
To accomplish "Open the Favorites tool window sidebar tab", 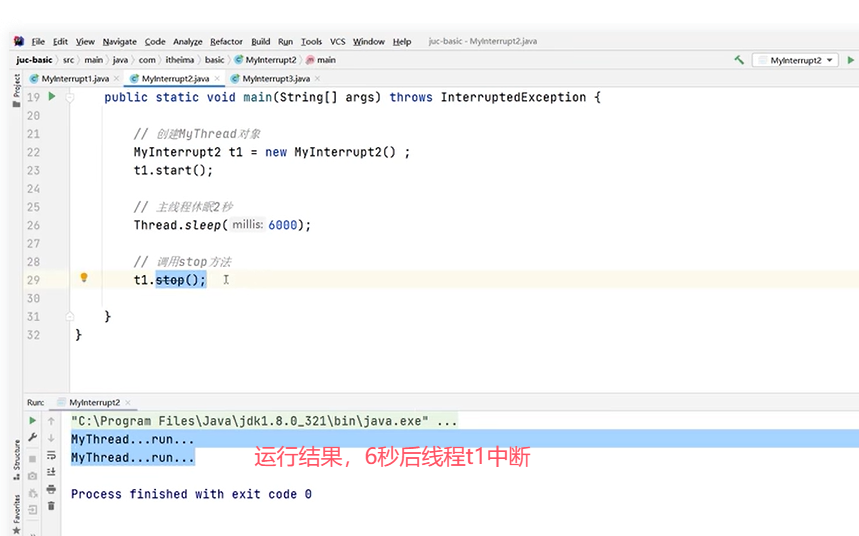I will (x=16, y=514).
